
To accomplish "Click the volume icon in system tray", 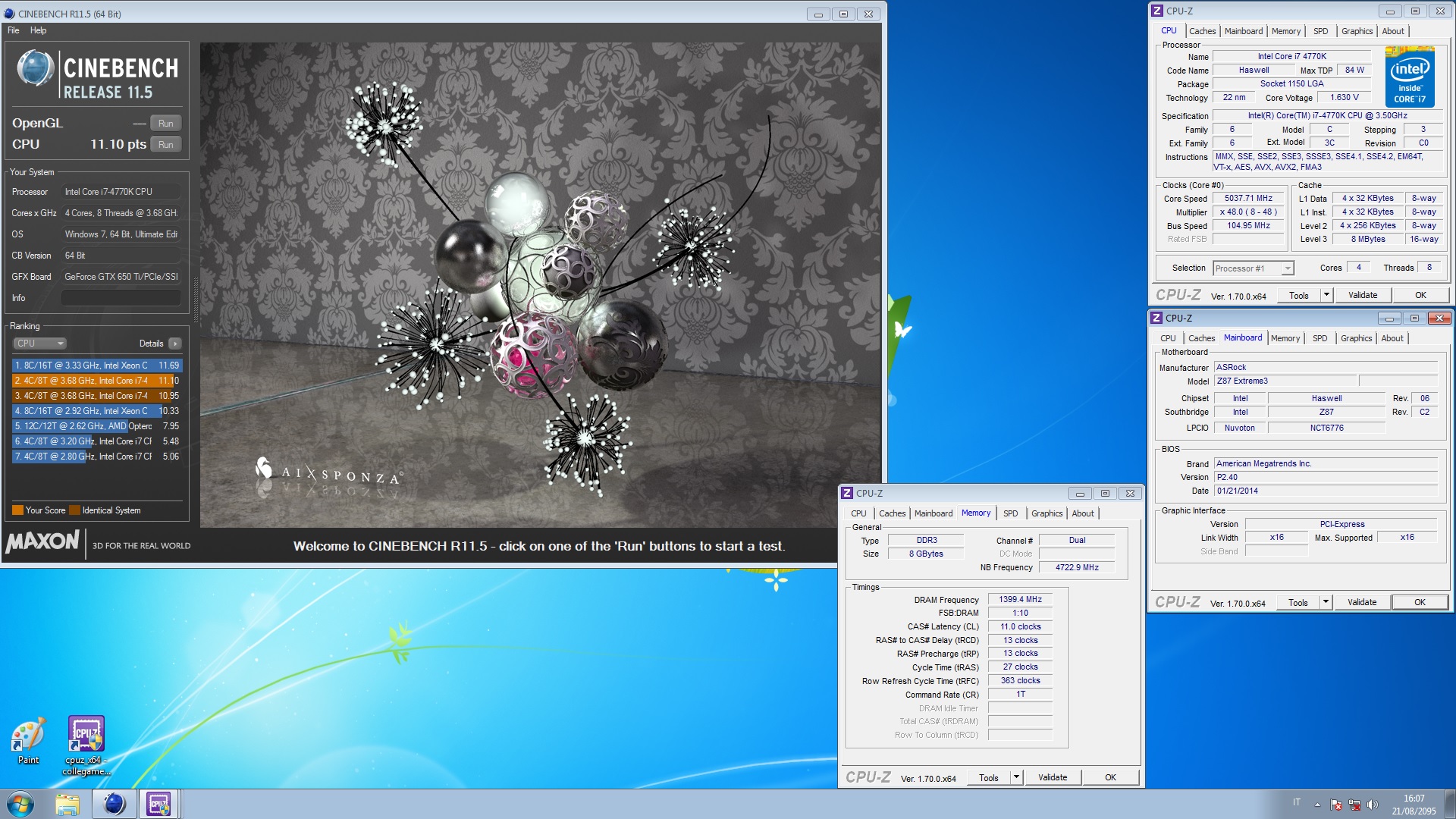I will pos(1373,805).
